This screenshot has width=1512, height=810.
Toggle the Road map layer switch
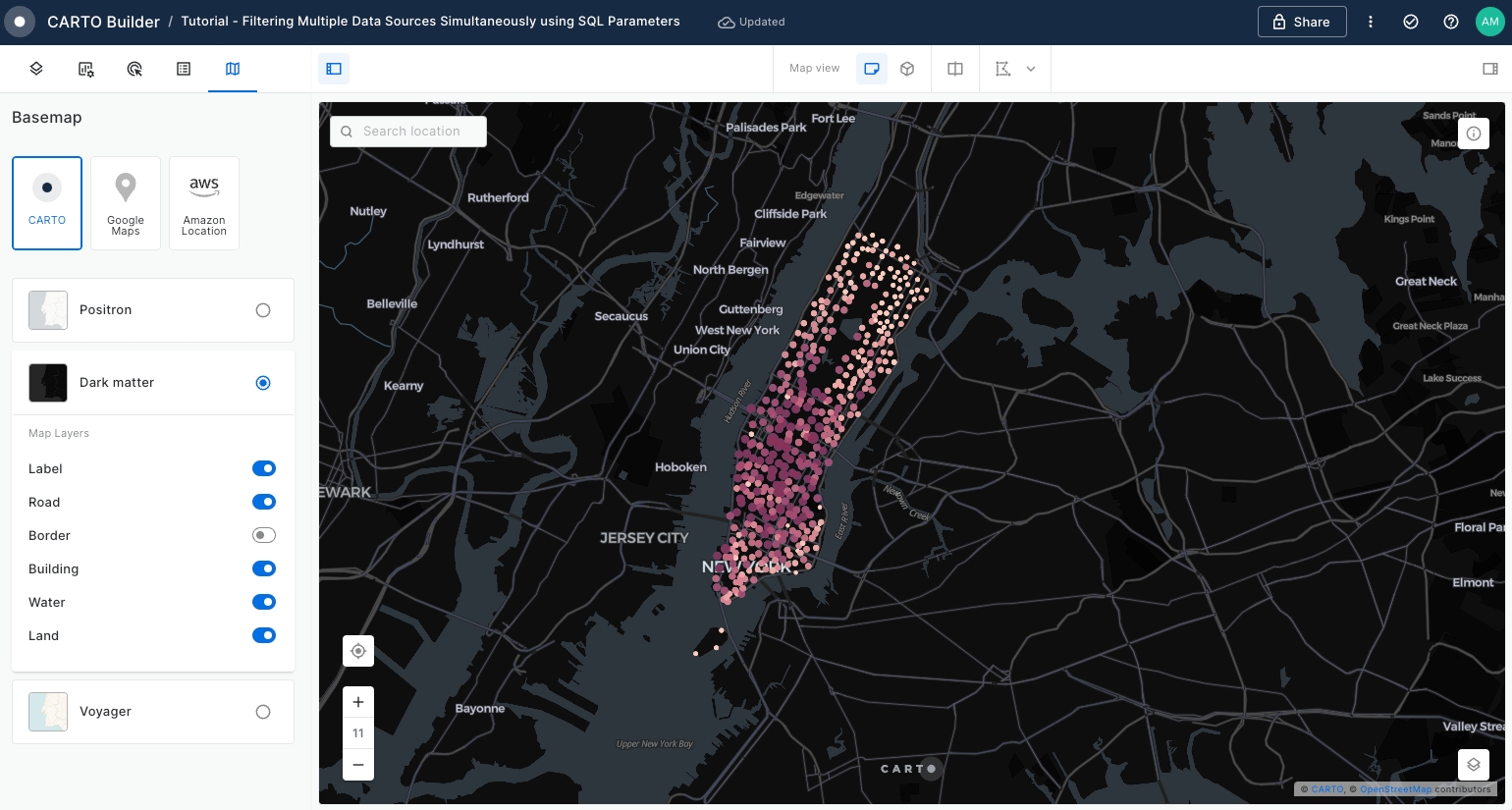click(x=264, y=502)
